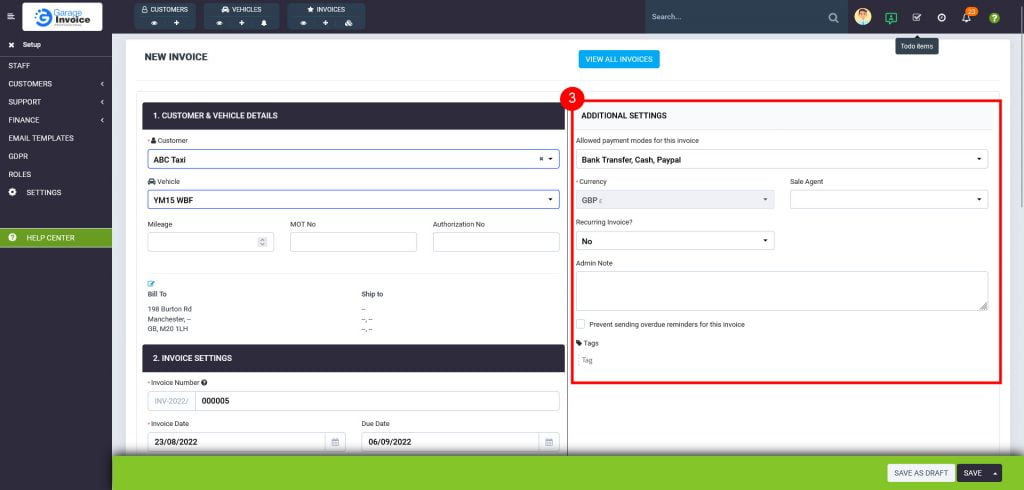Image resolution: width=1024 pixels, height=490 pixels.
Task: Open the Sale Agent dropdown
Action: (x=889, y=200)
